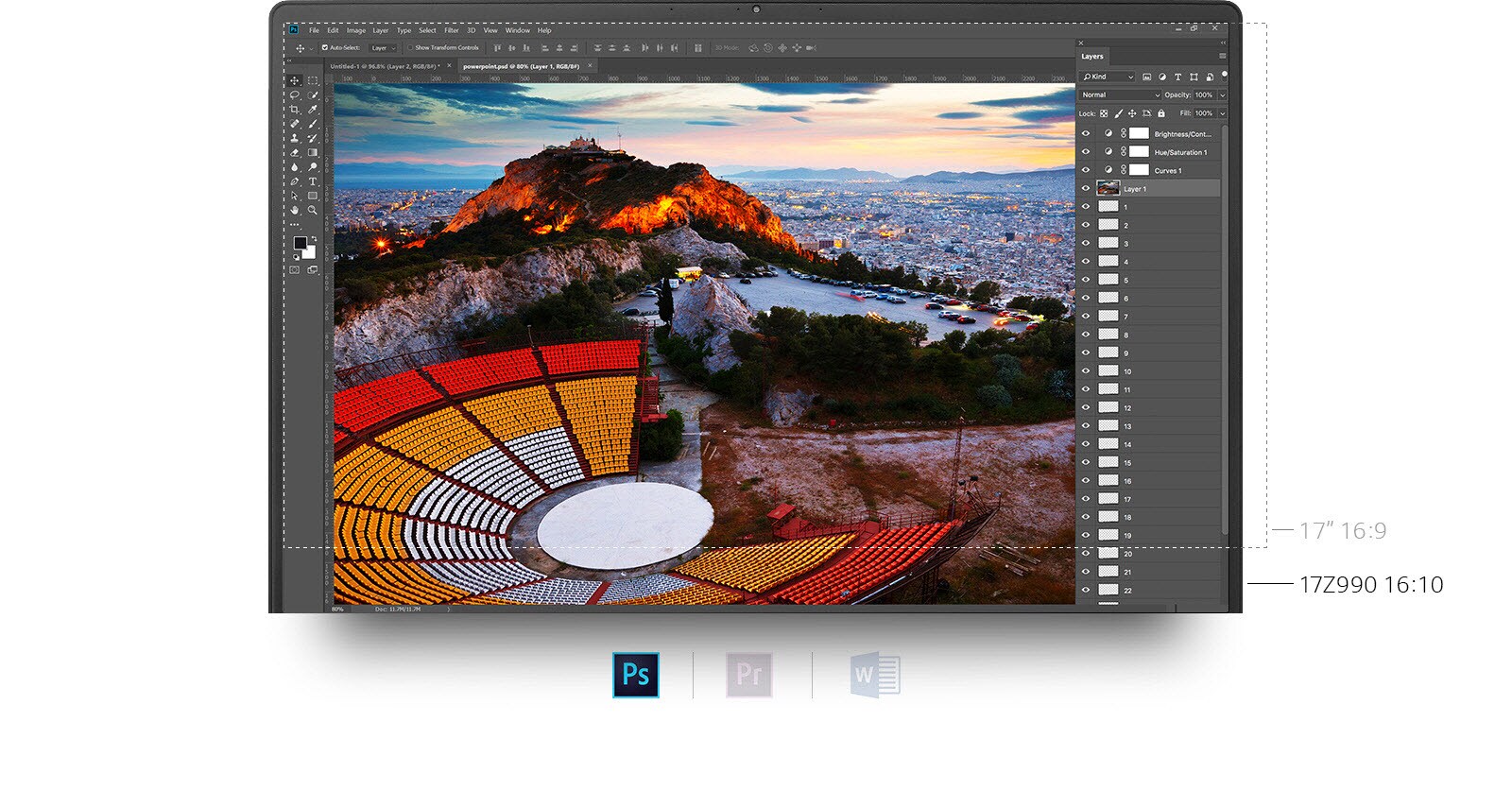1512x791 pixels.
Task: Open the Kind filter dropdown
Action: click(x=1108, y=77)
